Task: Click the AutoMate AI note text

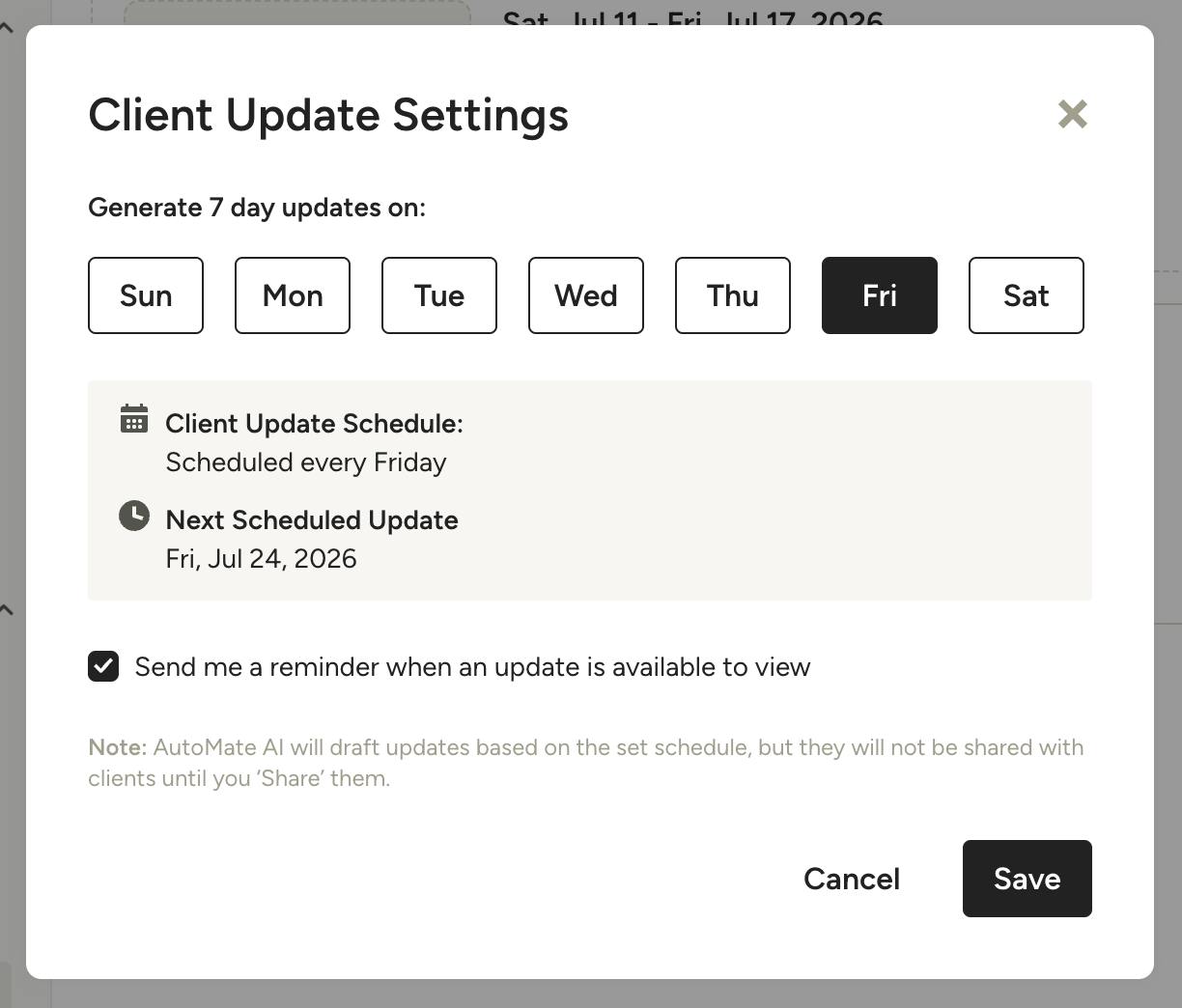Action: (x=585, y=763)
